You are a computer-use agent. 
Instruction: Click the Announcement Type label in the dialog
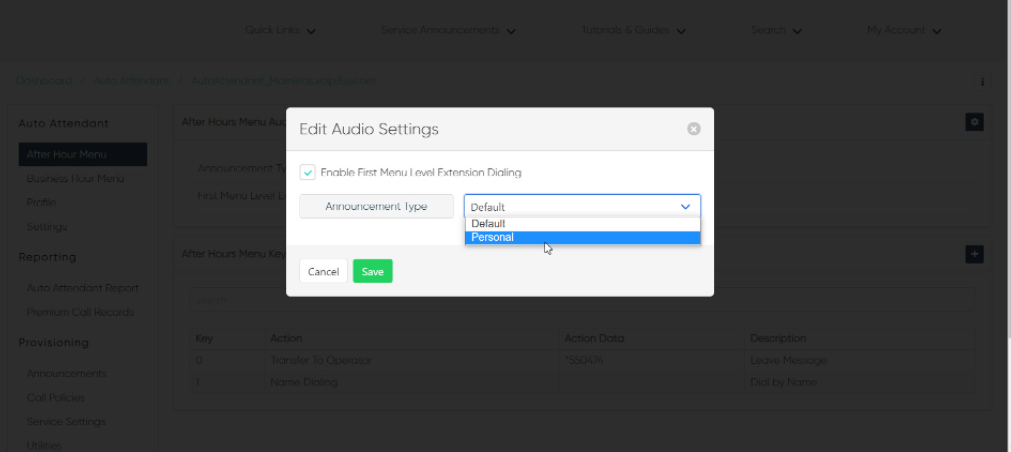[376, 206]
